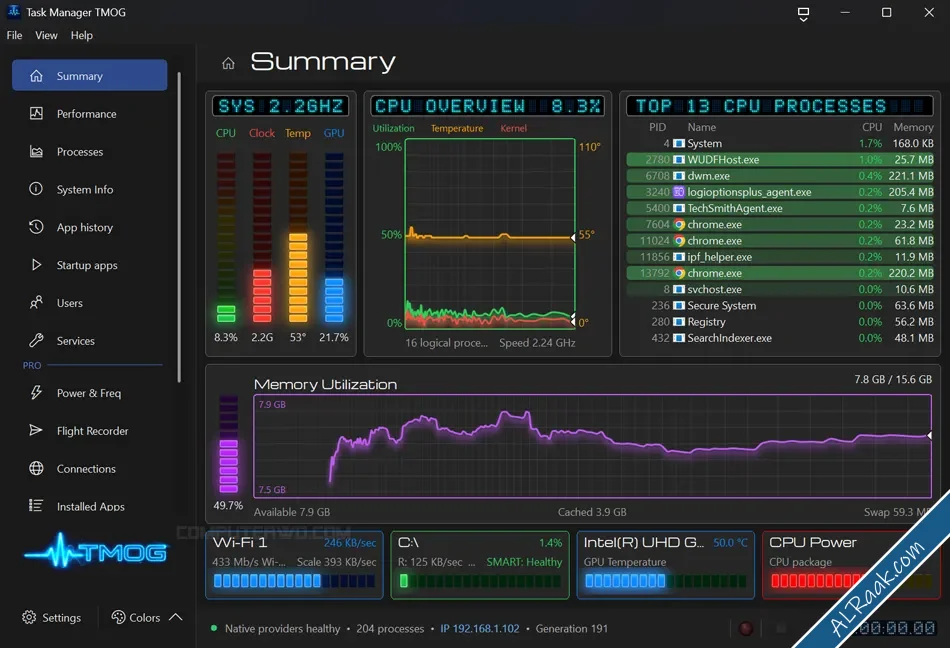The height and width of the screenshot is (648, 950).
Task: Open Power & Freq lightning icon
Action: pyautogui.click(x=36, y=392)
